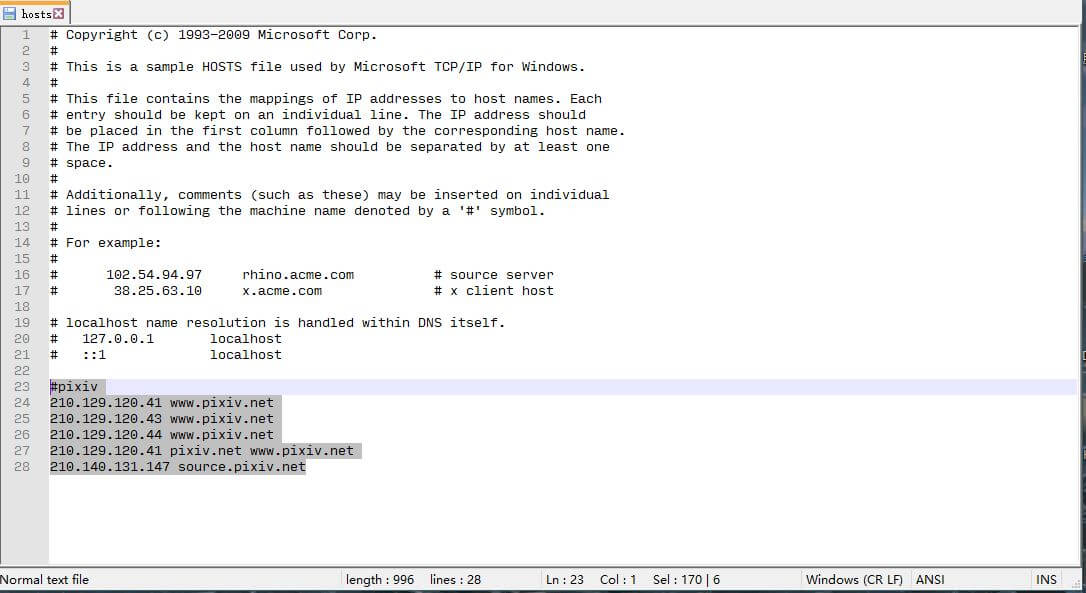Image resolution: width=1086 pixels, height=593 pixels.
Task: Click on source.pixiv.net entry text
Action: pos(242,467)
